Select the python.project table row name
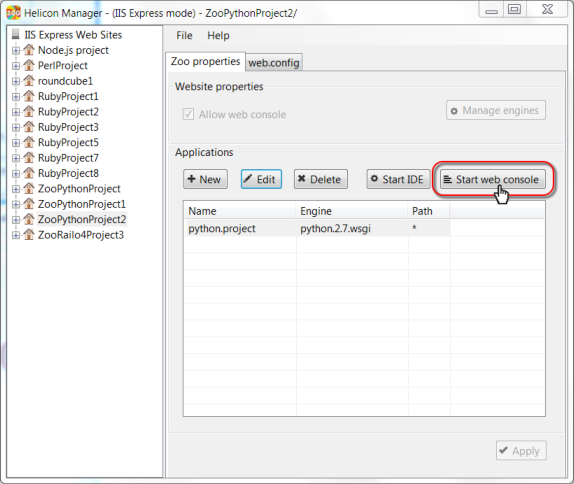This screenshot has height=484, width=574. [222, 228]
